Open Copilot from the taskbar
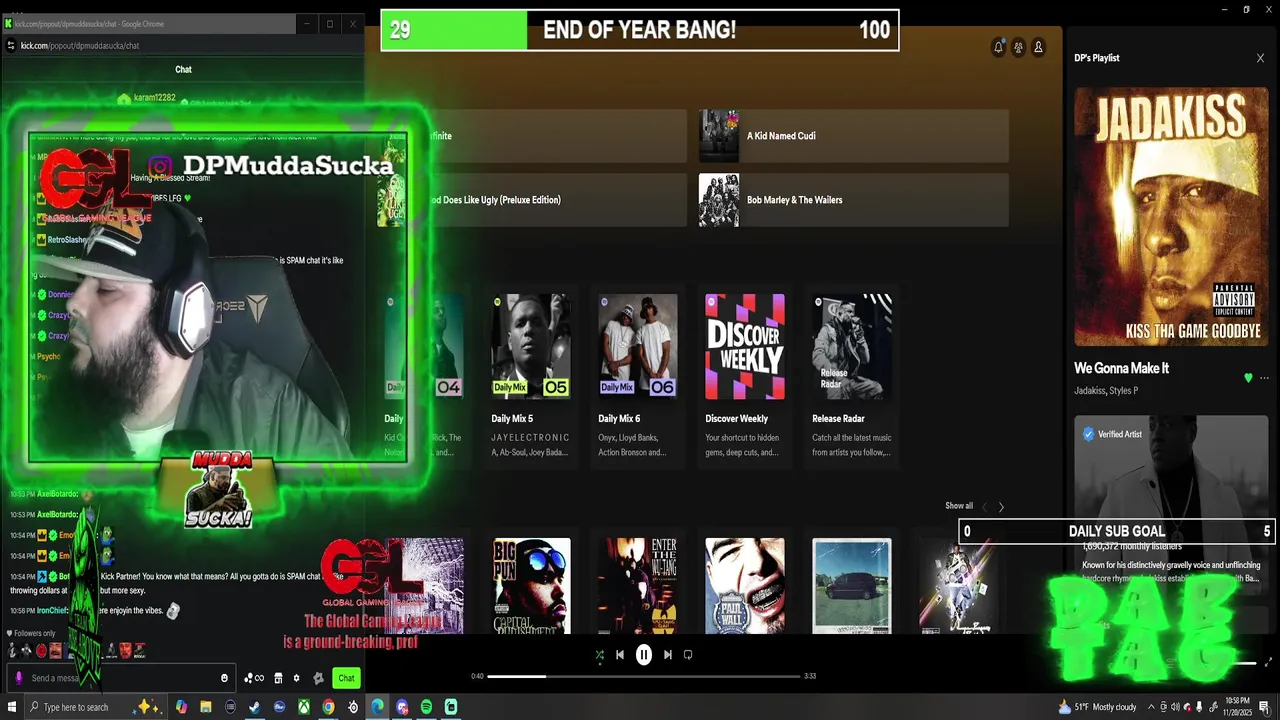This screenshot has height=720, width=1280. point(181,707)
